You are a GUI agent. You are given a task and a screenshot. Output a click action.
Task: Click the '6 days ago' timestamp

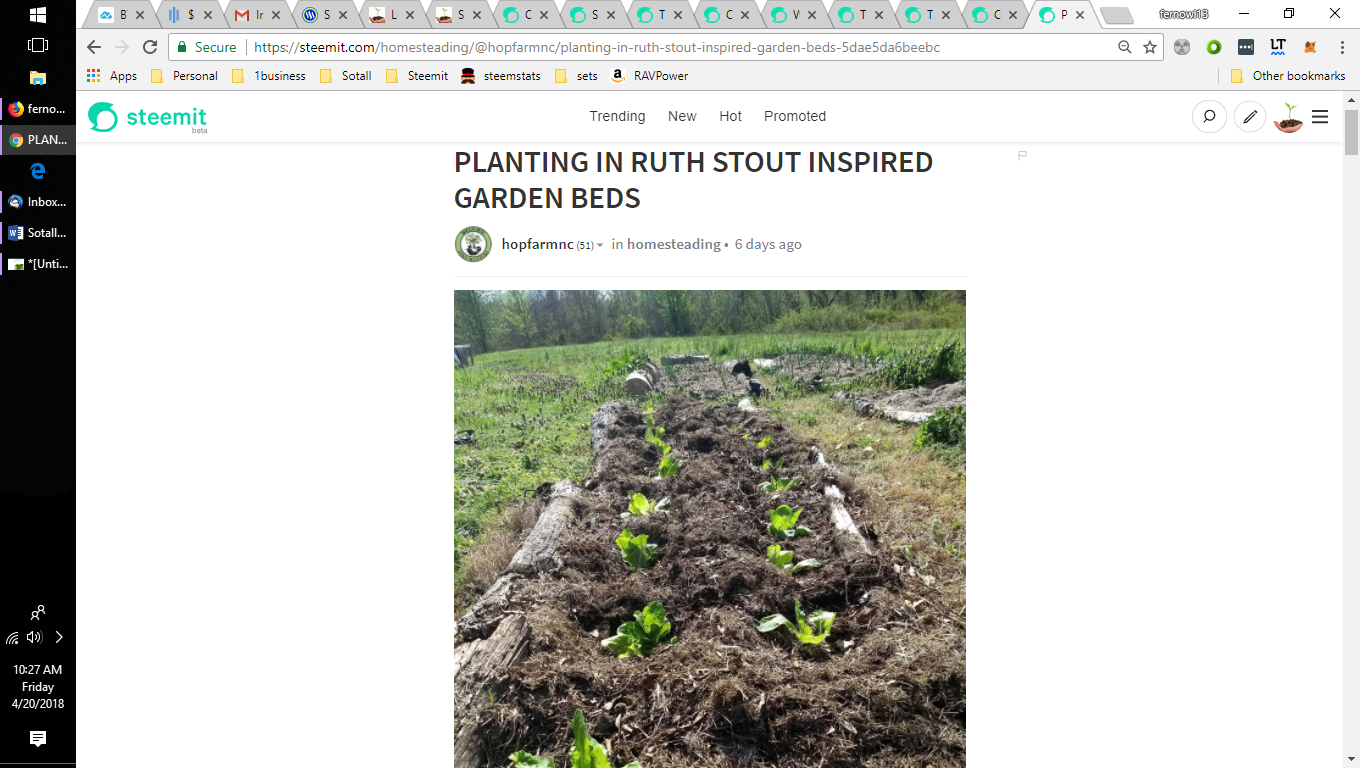(768, 245)
